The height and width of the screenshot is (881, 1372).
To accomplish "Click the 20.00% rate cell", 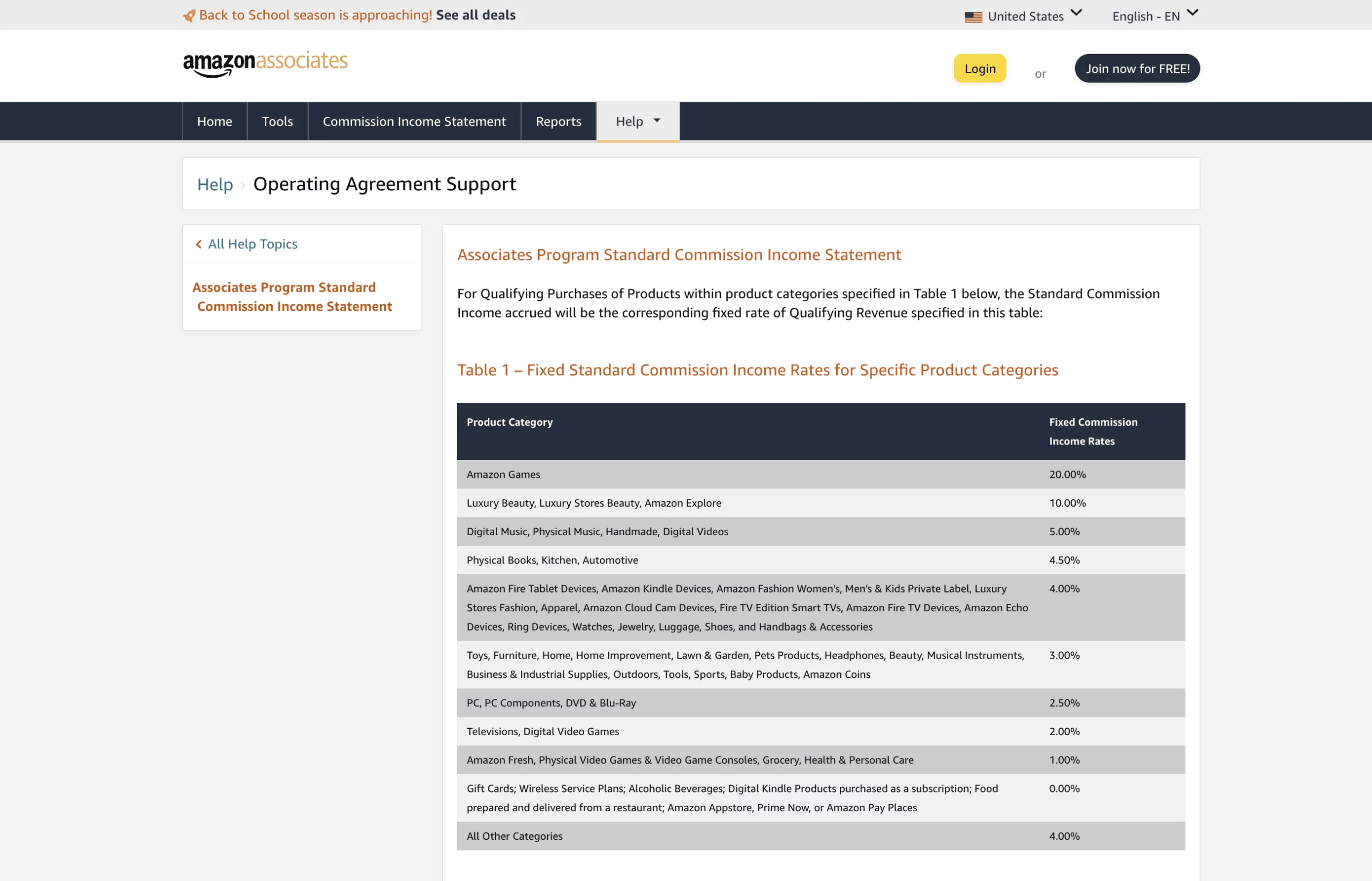I will pos(1067,474).
